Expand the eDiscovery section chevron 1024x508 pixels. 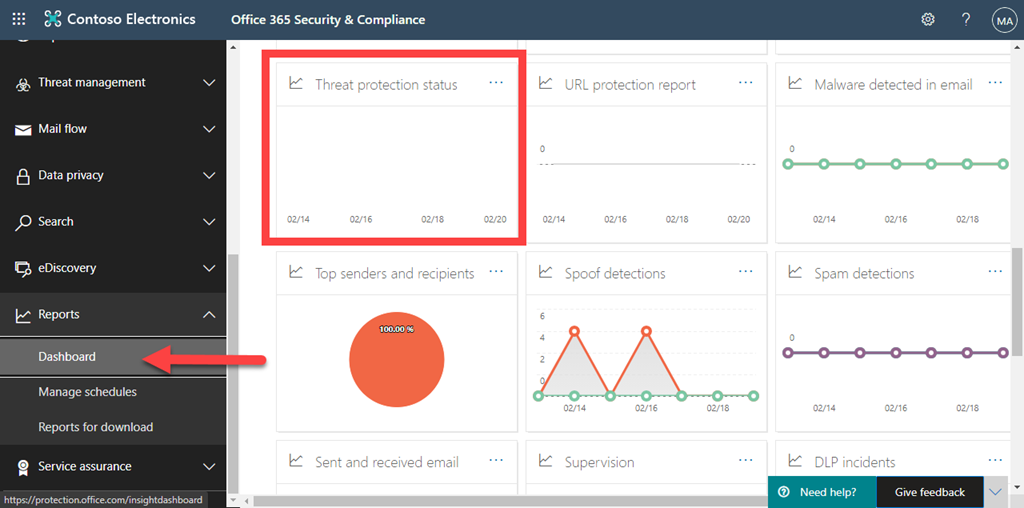click(x=209, y=268)
